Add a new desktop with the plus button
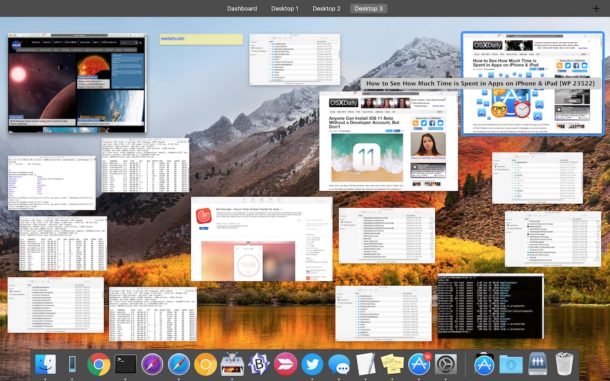Screen dimensions: 610x381 (596, 9)
